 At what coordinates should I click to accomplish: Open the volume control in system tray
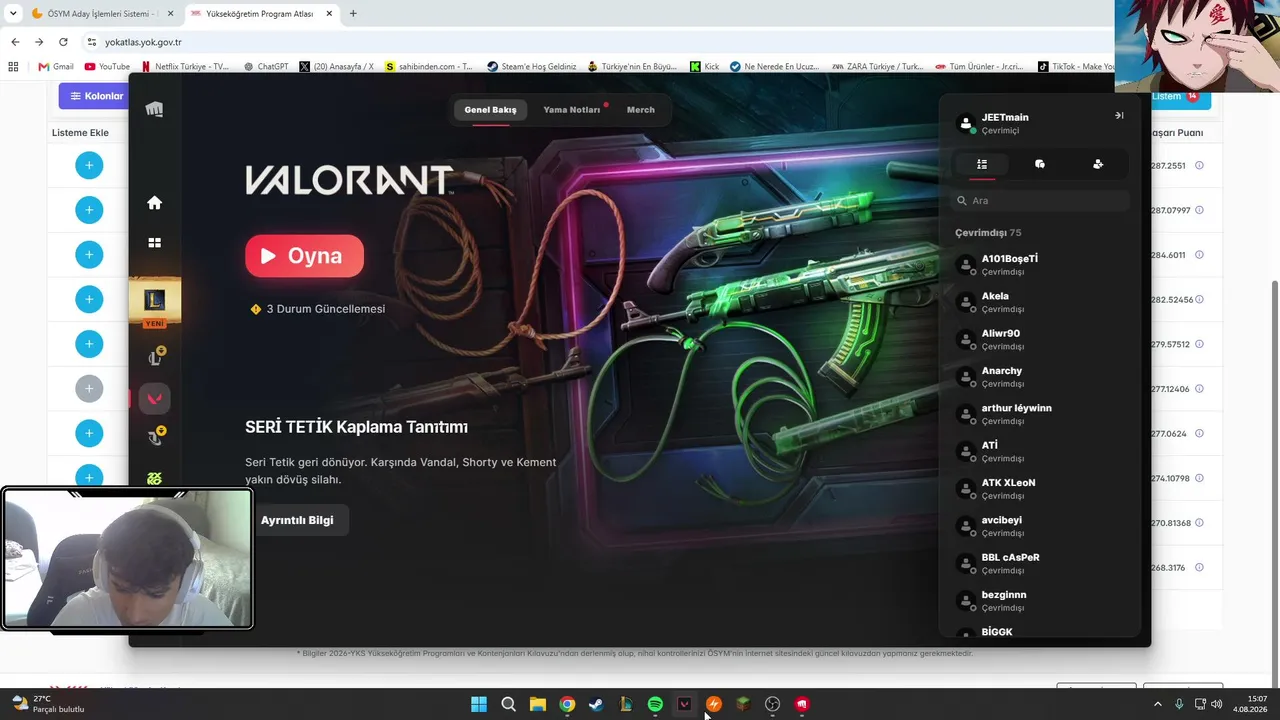1216,704
